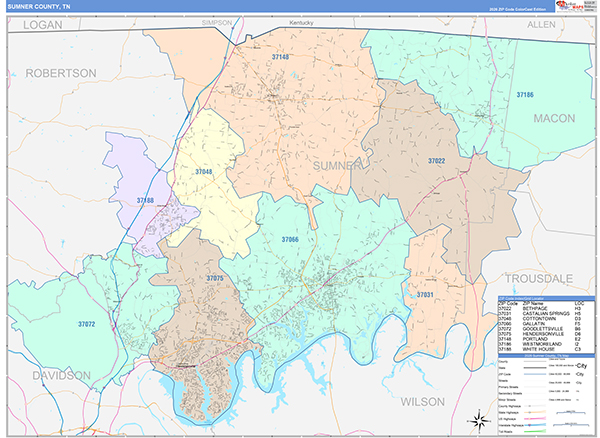Image resolution: width=600 pixels, height=438 pixels.
Task: Select the 37048 ZIP label on the map
Action: 204,172
